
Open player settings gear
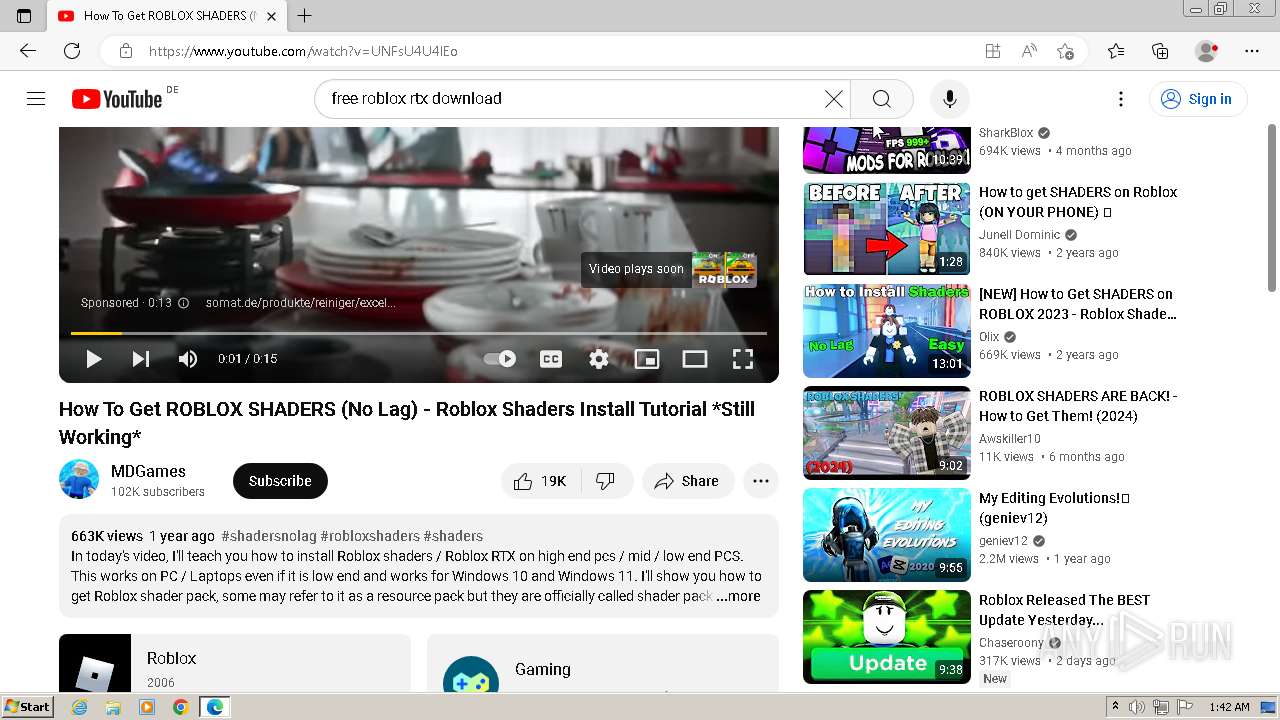tap(599, 359)
